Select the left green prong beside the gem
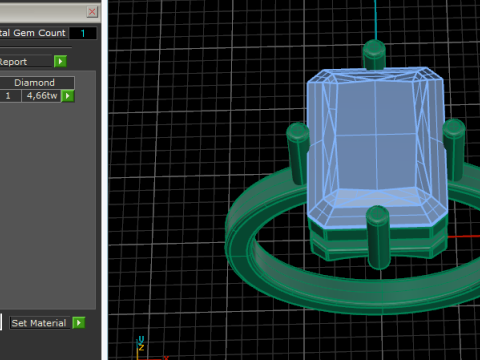This screenshot has height=360, width=480. 298,153
